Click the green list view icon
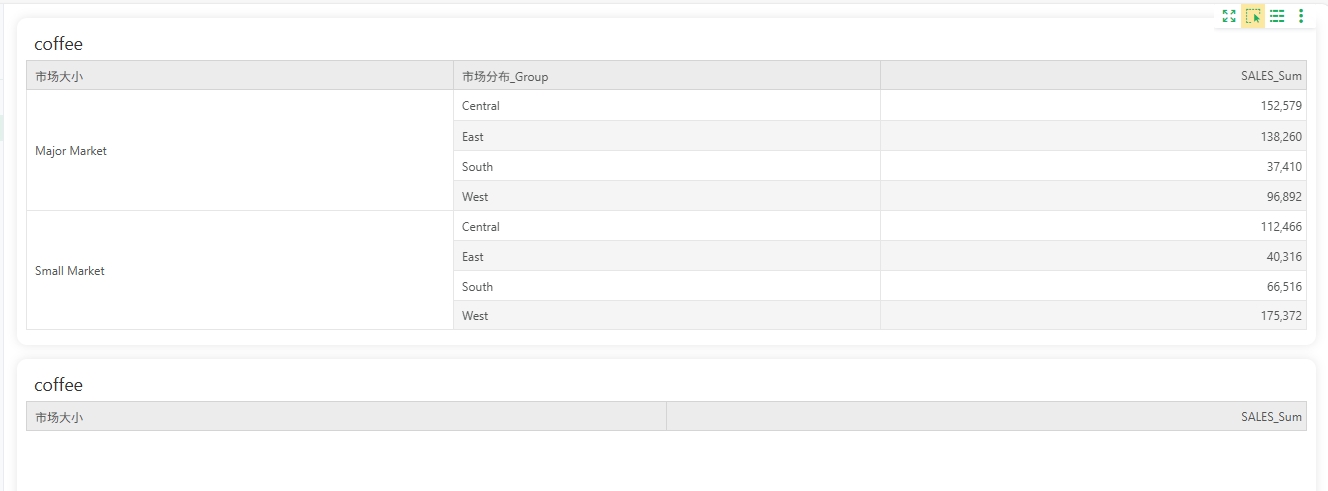Image resolution: width=1328 pixels, height=491 pixels. click(x=1277, y=16)
